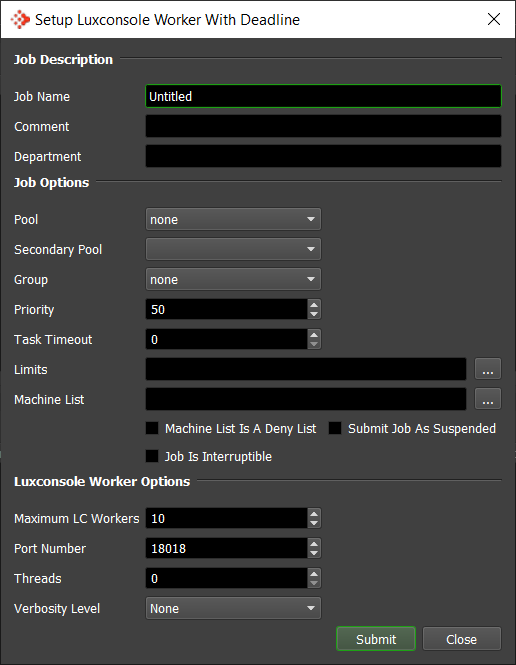This screenshot has height=665, width=516.
Task: Decrease the Port Number value
Action: tap(314, 553)
